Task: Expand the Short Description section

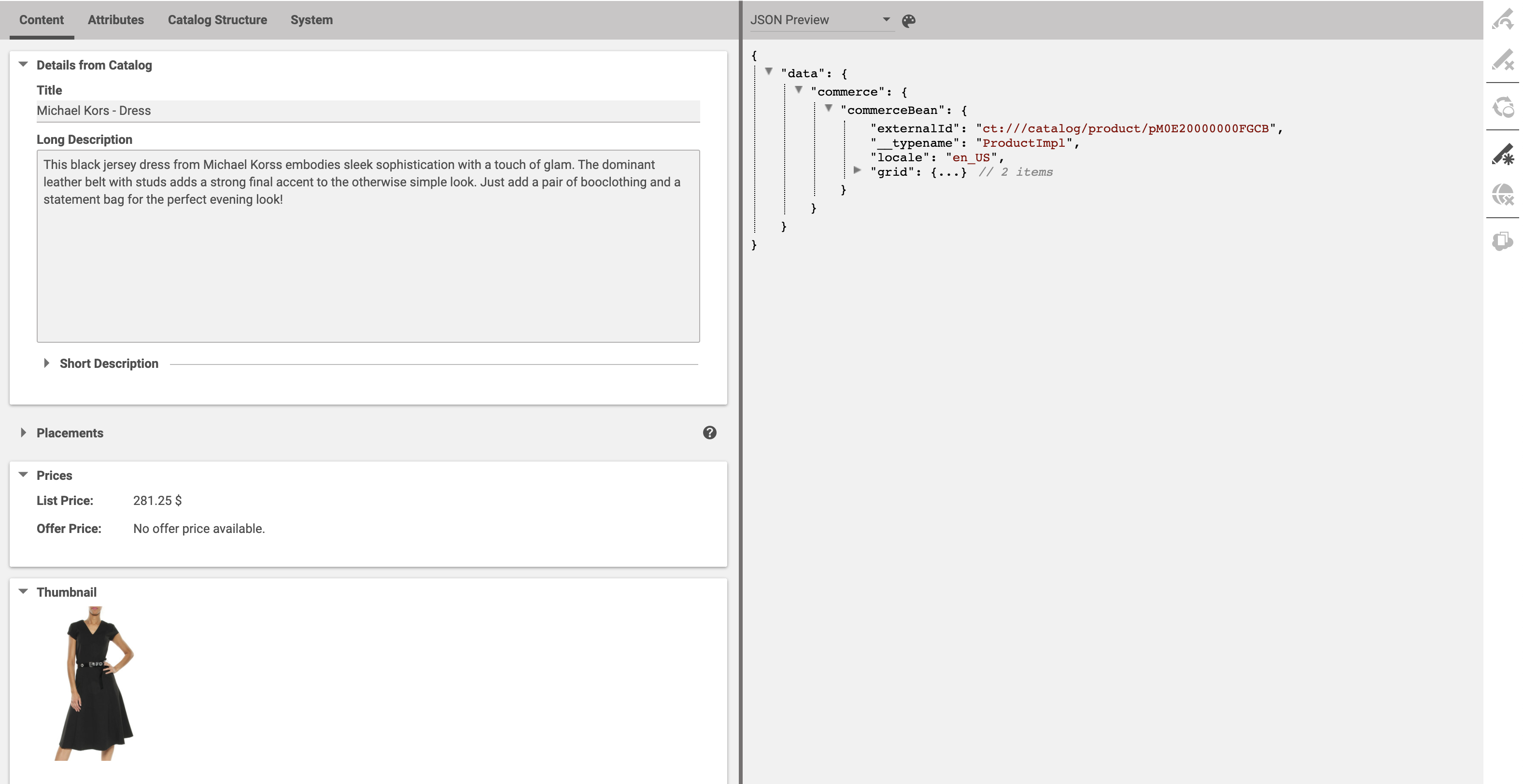Action: 47,363
